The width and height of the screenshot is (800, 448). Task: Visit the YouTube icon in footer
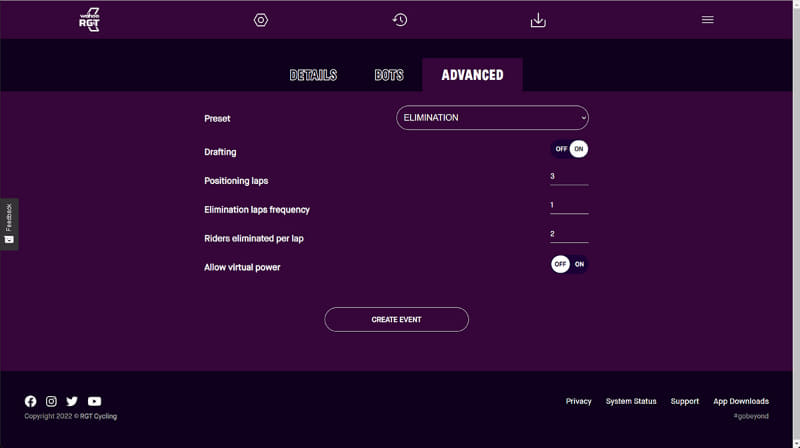[94, 401]
